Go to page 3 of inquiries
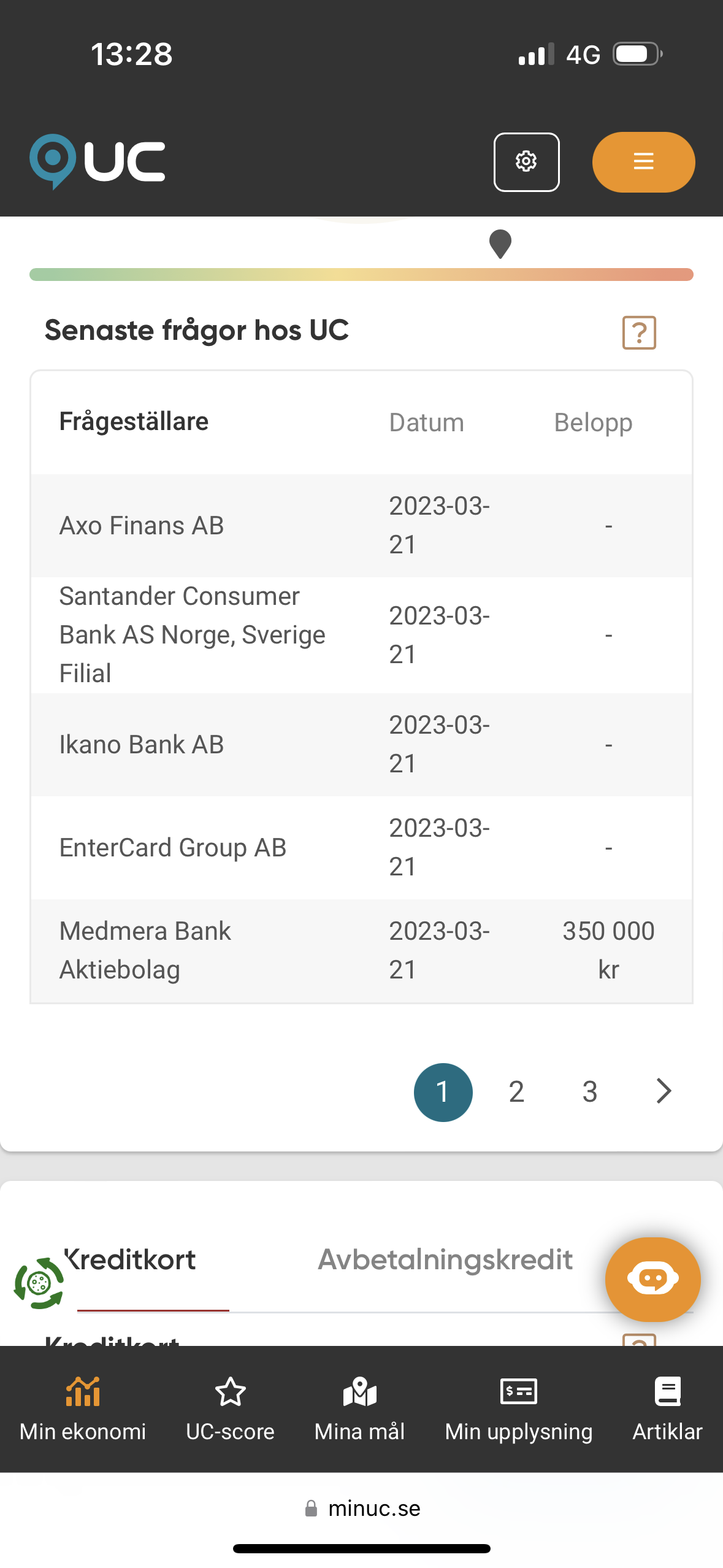Screen dimensions: 723x1568 [590, 1092]
